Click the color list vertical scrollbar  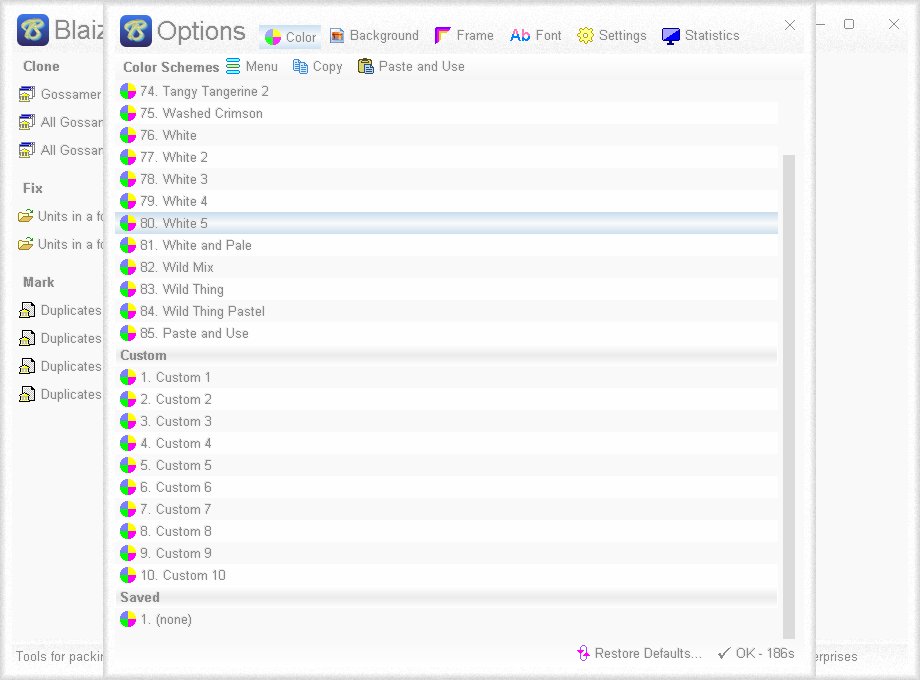click(789, 396)
